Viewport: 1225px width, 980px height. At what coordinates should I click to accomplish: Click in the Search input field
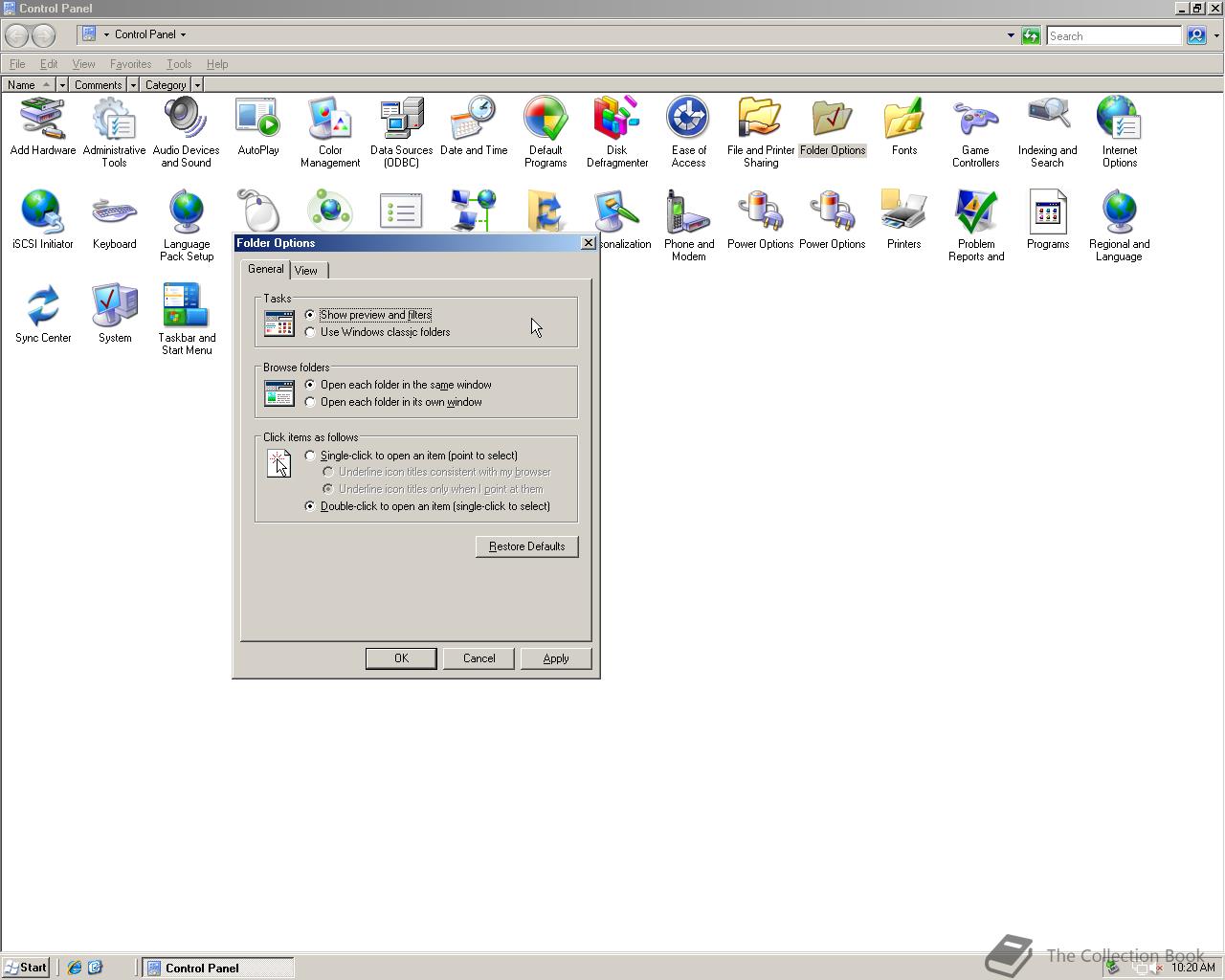(x=1114, y=35)
